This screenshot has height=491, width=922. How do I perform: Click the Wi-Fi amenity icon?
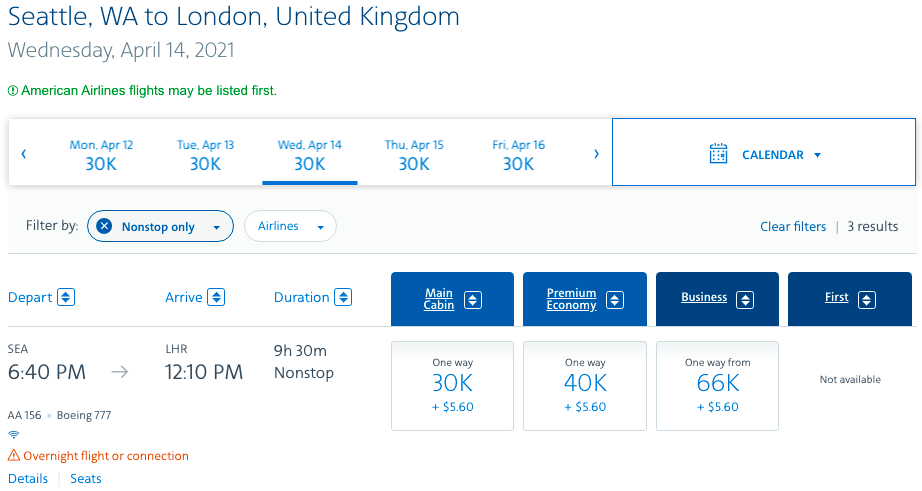point(14,435)
